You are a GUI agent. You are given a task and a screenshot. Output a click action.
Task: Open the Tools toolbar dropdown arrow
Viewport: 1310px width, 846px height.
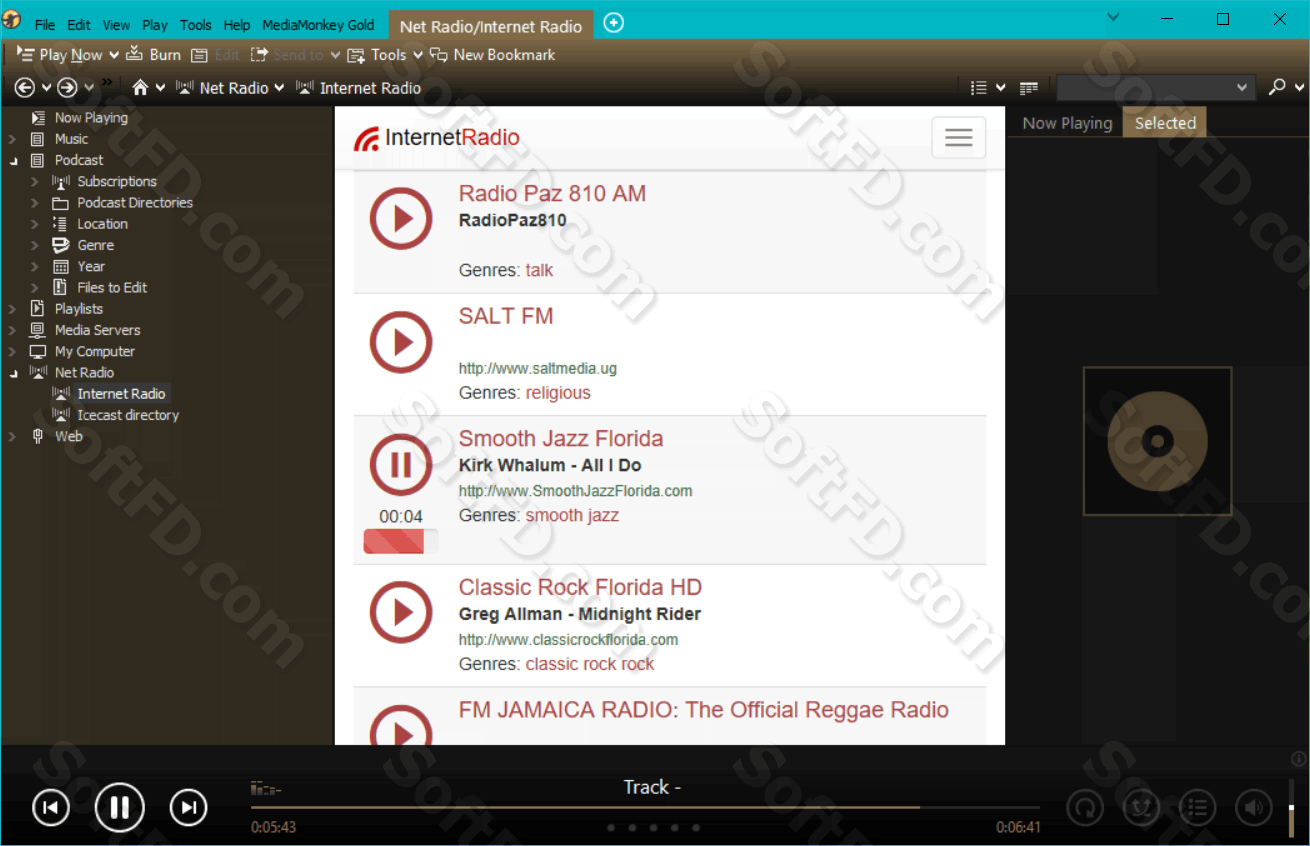418,55
